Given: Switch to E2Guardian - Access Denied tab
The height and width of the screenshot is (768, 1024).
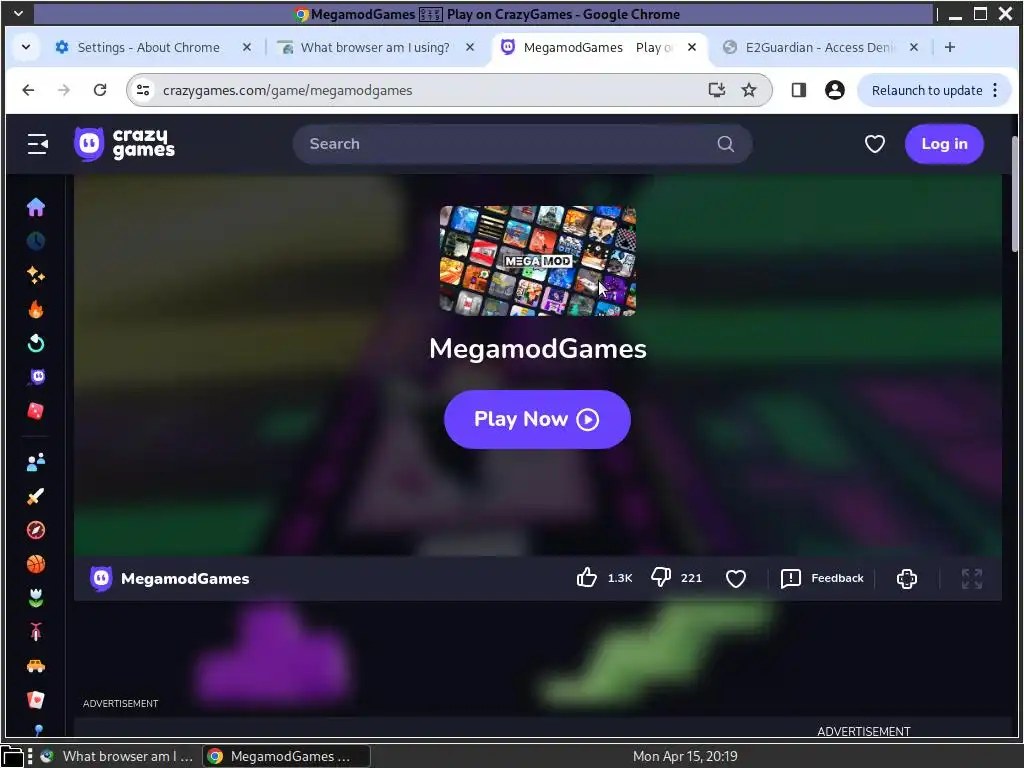Looking at the screenshot, I should click(x=820, y=48).
